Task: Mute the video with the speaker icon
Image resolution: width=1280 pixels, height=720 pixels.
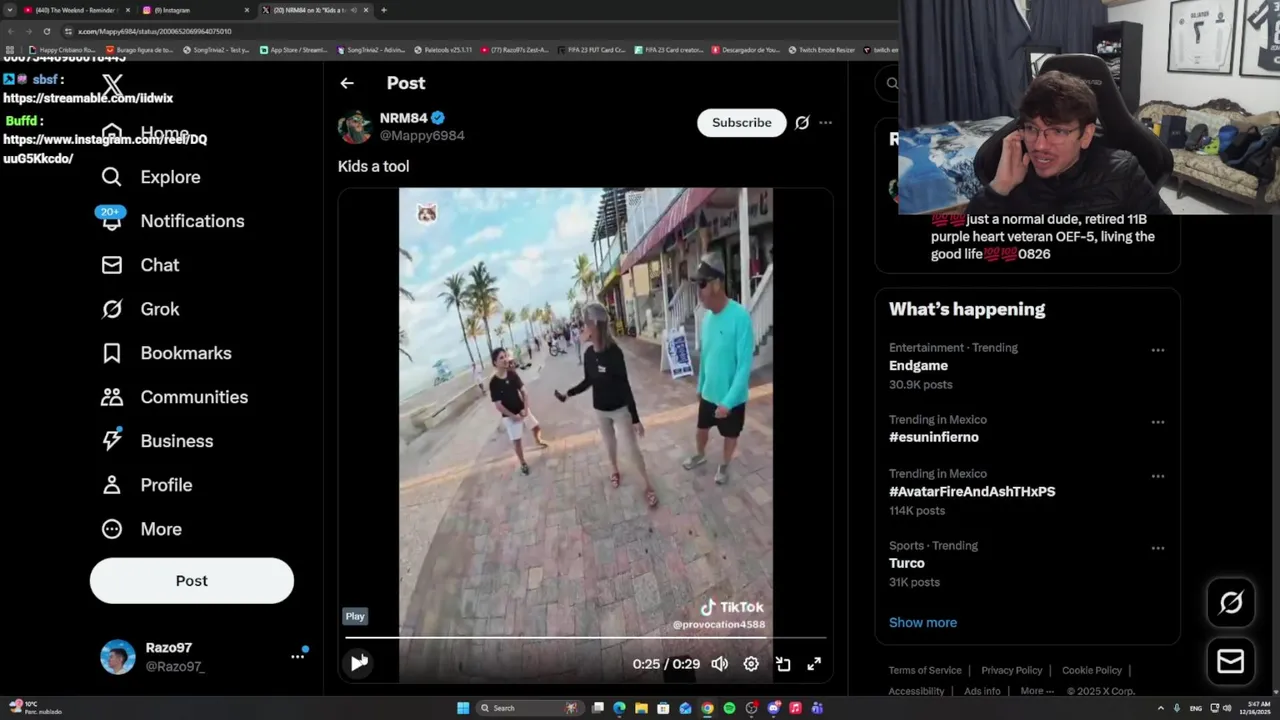Action: point(719,664)
